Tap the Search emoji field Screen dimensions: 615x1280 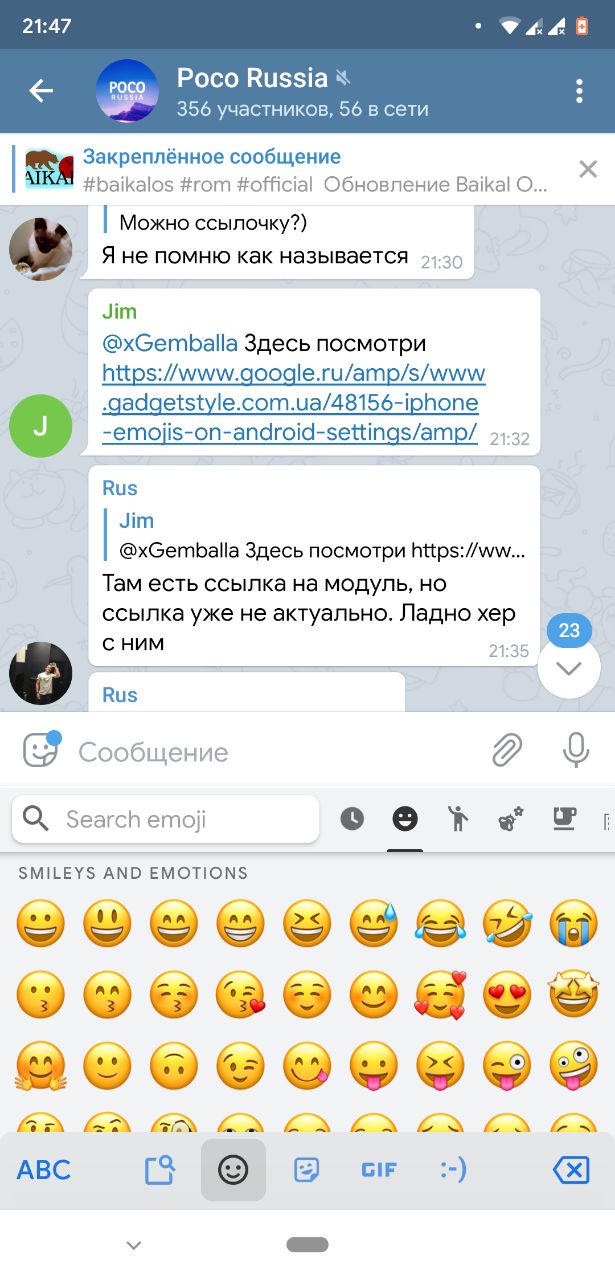point(166,820)
